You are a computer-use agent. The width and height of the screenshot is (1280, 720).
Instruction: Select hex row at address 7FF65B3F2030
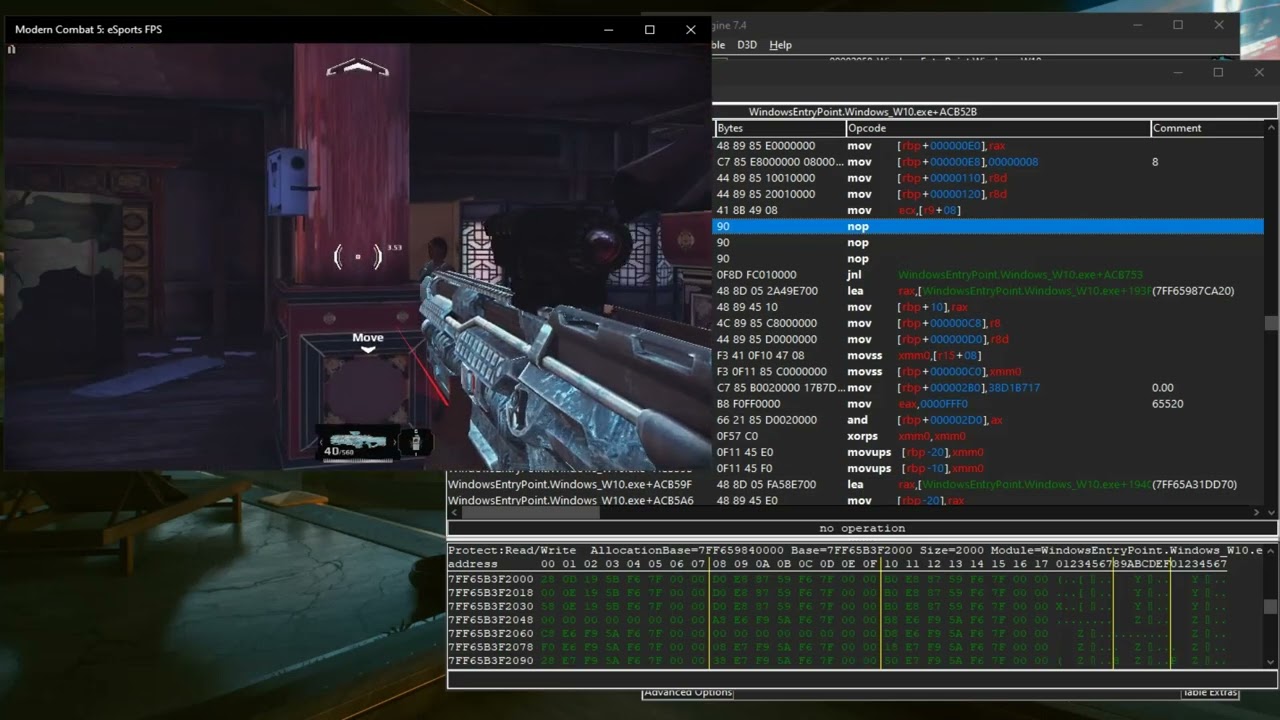(838, 607)
